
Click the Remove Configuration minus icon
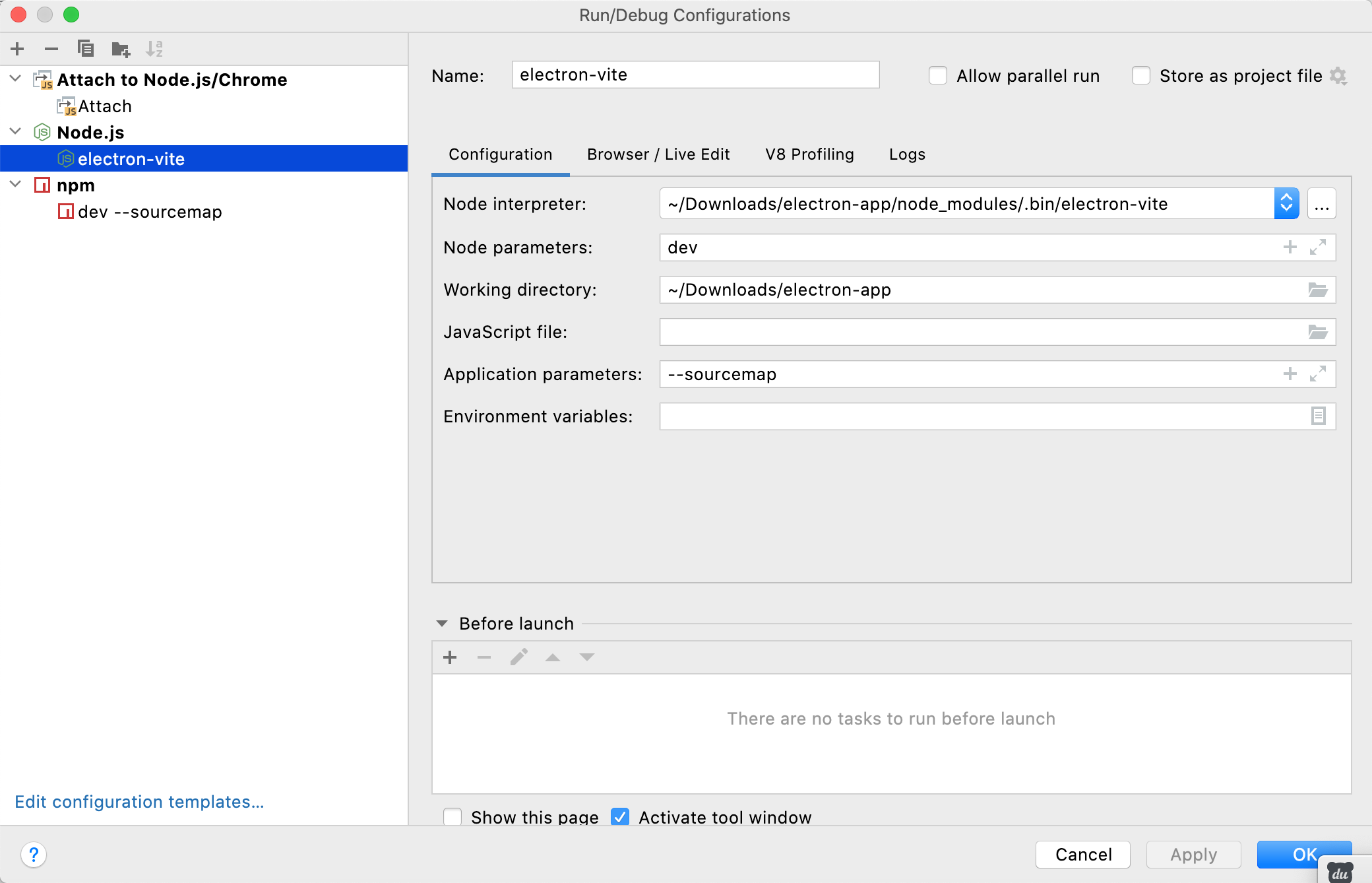[51, 49]
